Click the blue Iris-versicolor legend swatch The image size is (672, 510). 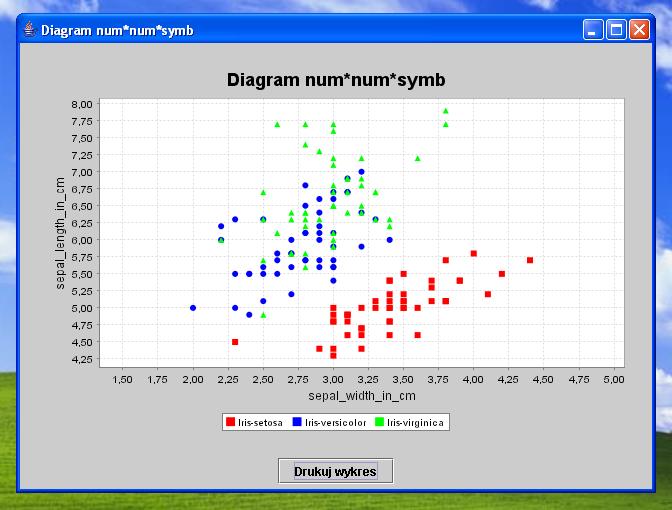point(297,422)
